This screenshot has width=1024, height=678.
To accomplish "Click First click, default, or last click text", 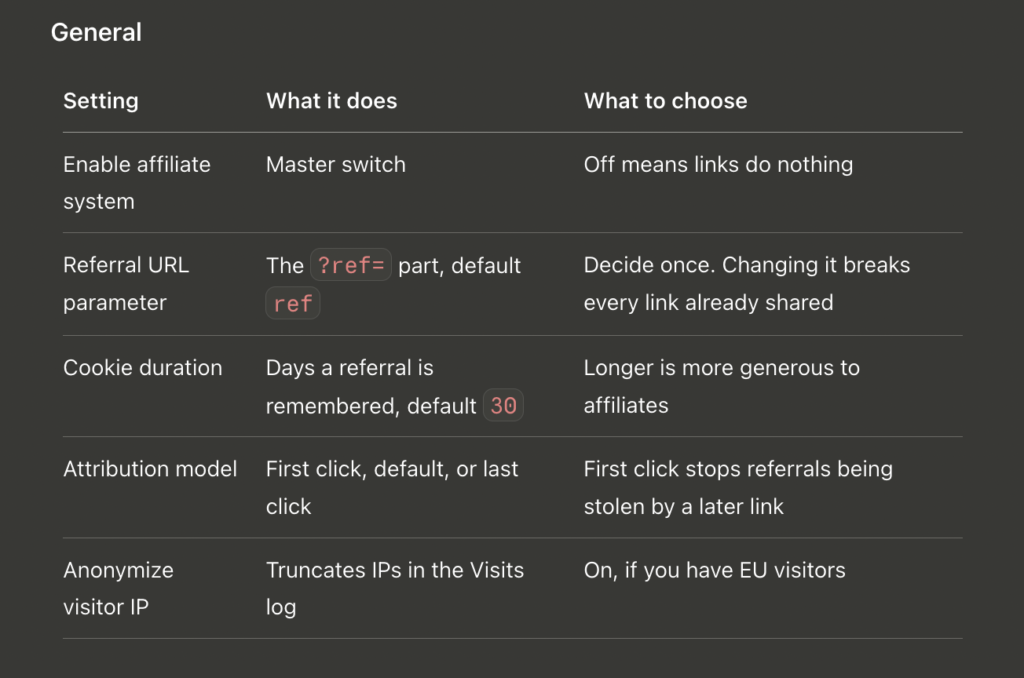I will point(392,487).
